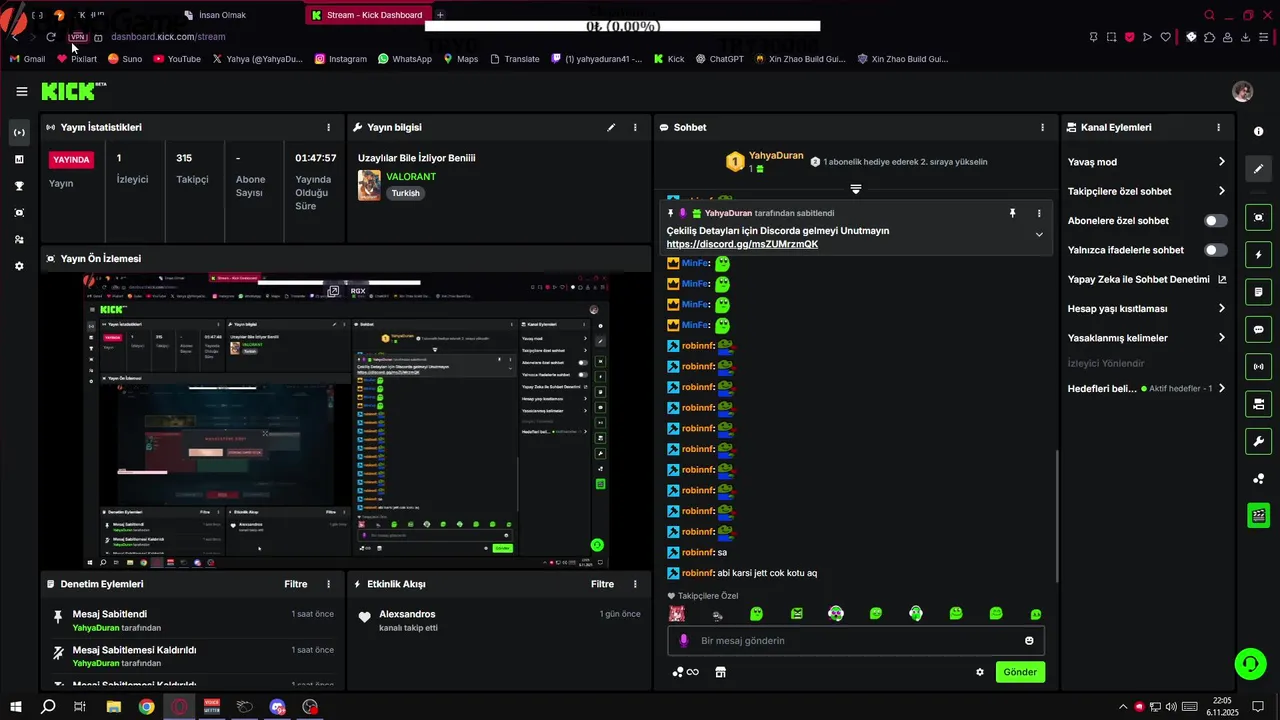Click the VALORANT category link
The width and height of the screenshot is (1280, 720).
(x=410, y=177)
